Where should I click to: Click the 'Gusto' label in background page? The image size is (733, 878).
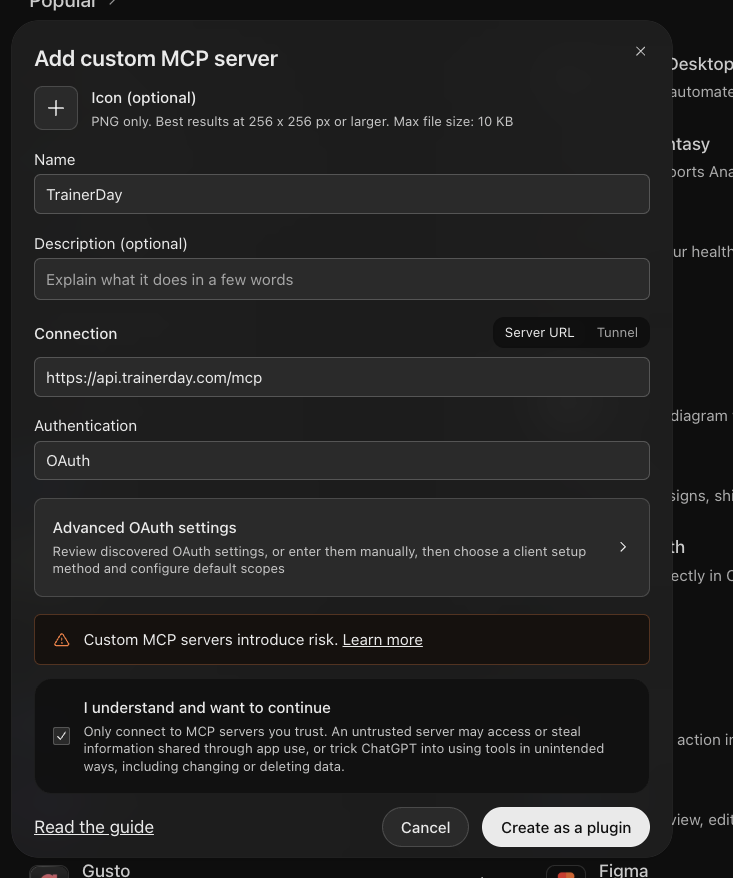click(x=106, y=870)
